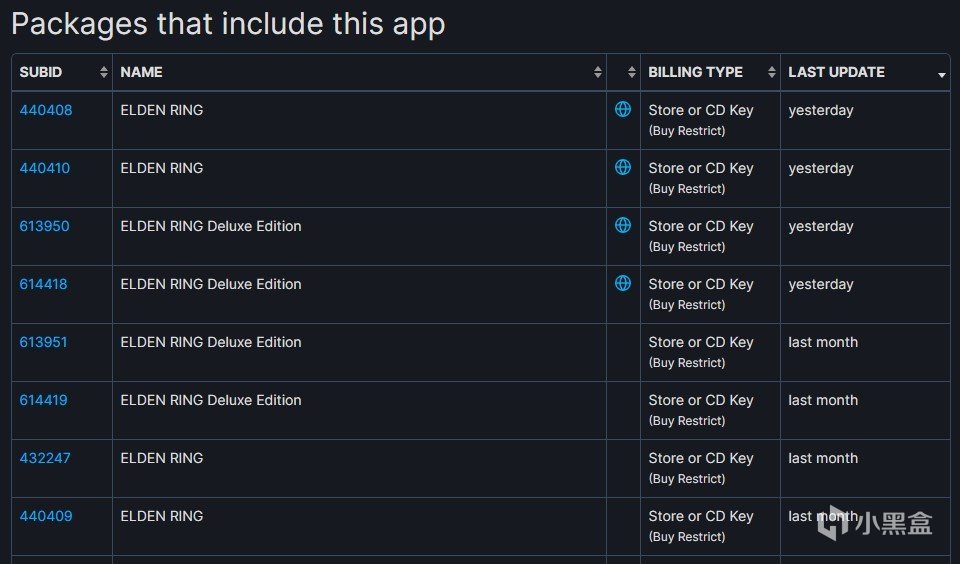960x564 pixels.
Task: Click the globe icon in row 440410
Action: point(623,167)
